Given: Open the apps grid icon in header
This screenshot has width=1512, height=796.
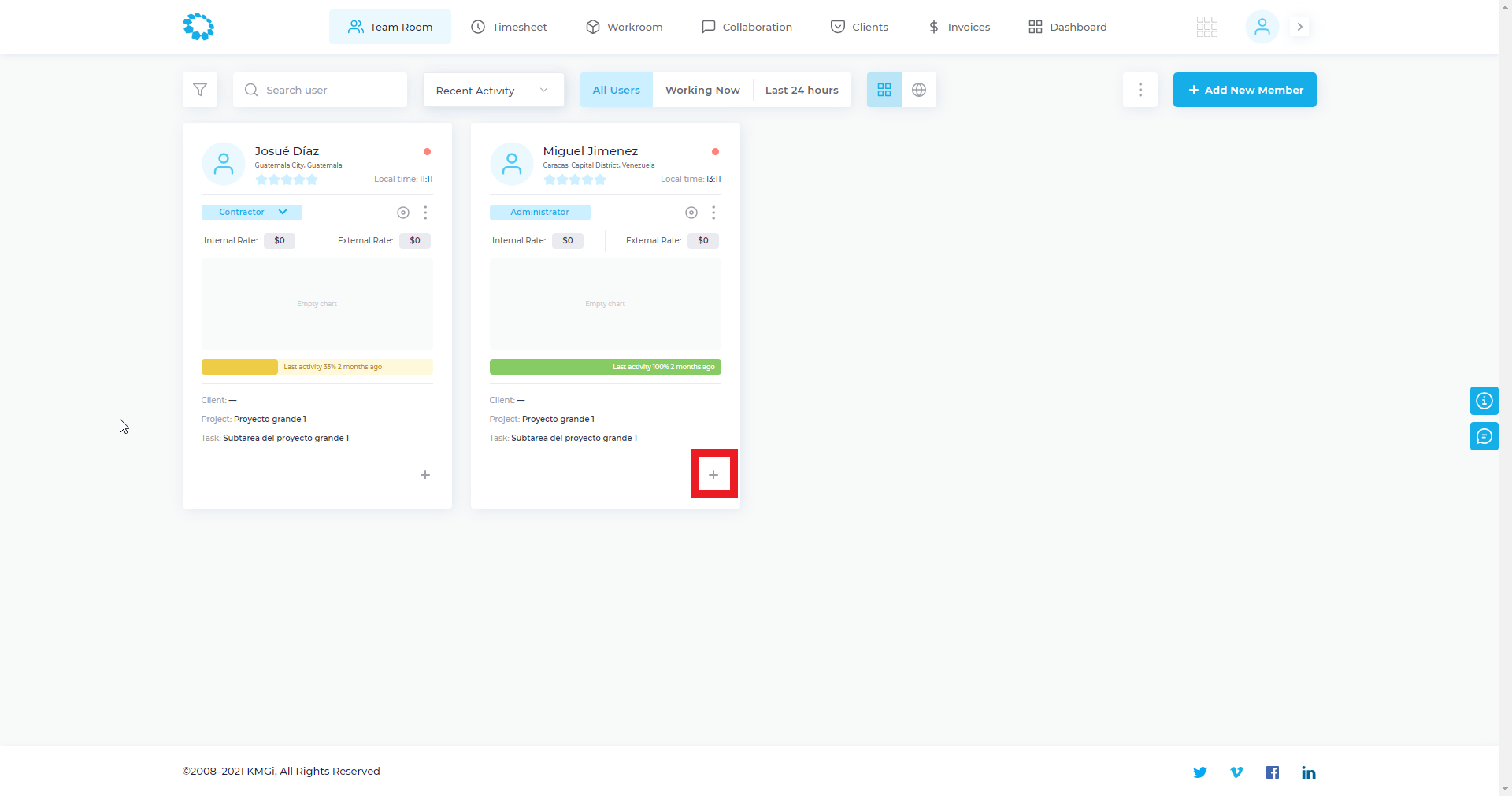Looking at the screenshot, I should (1206, 27).
